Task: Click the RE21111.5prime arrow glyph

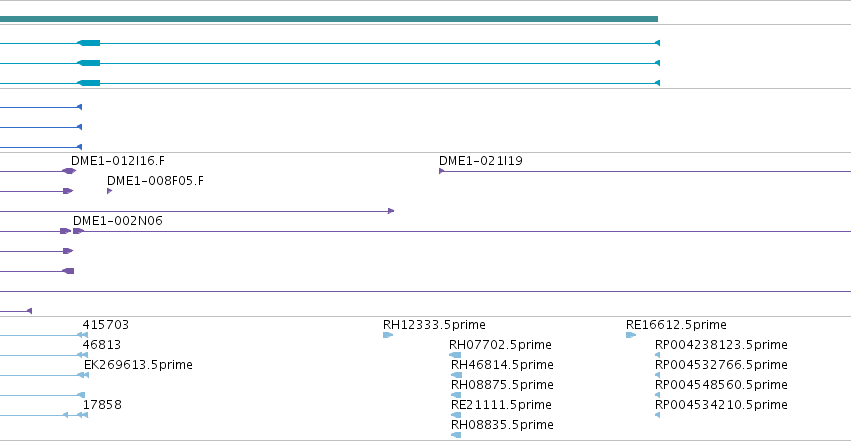Action: click(x=456, y=415)
